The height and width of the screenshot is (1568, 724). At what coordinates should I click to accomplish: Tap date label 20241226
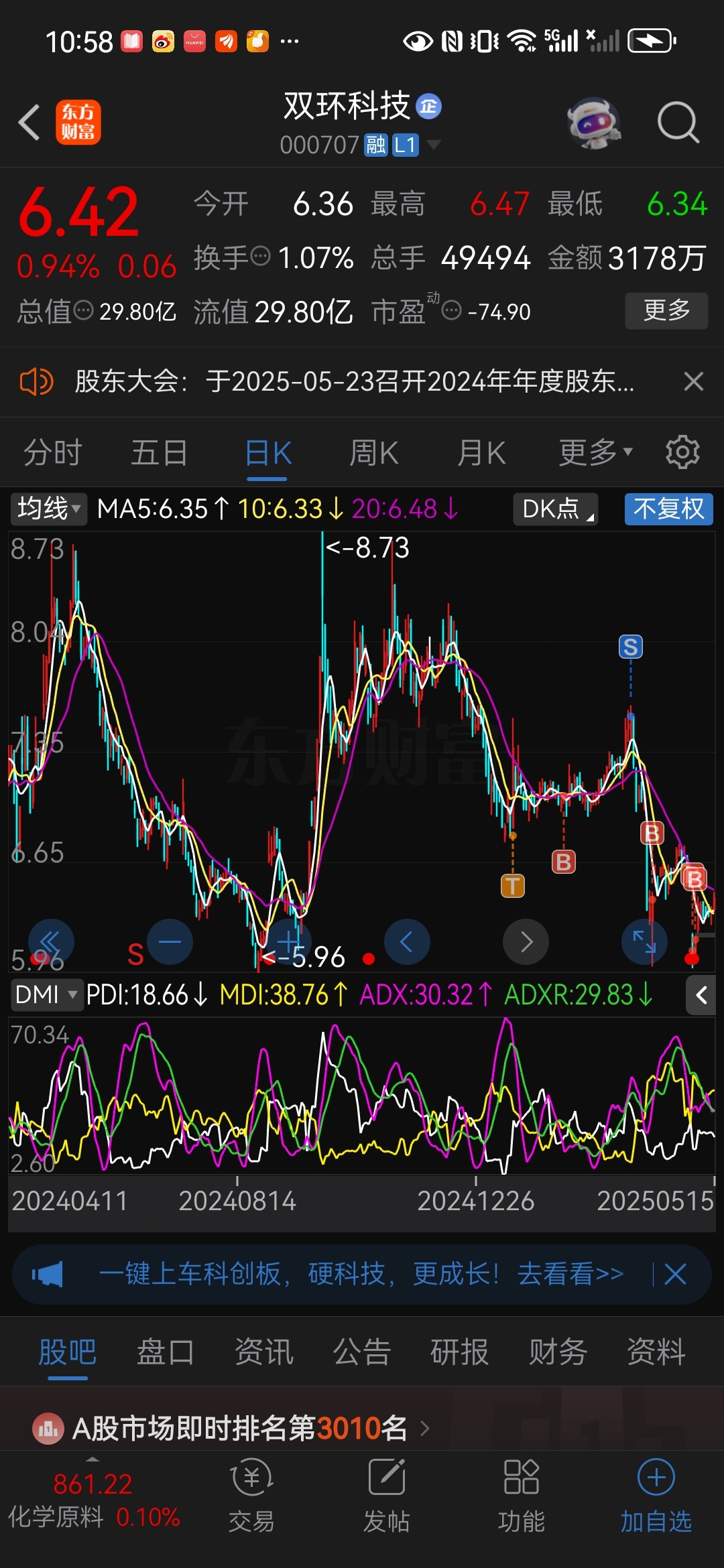[x=475, y=1201]
